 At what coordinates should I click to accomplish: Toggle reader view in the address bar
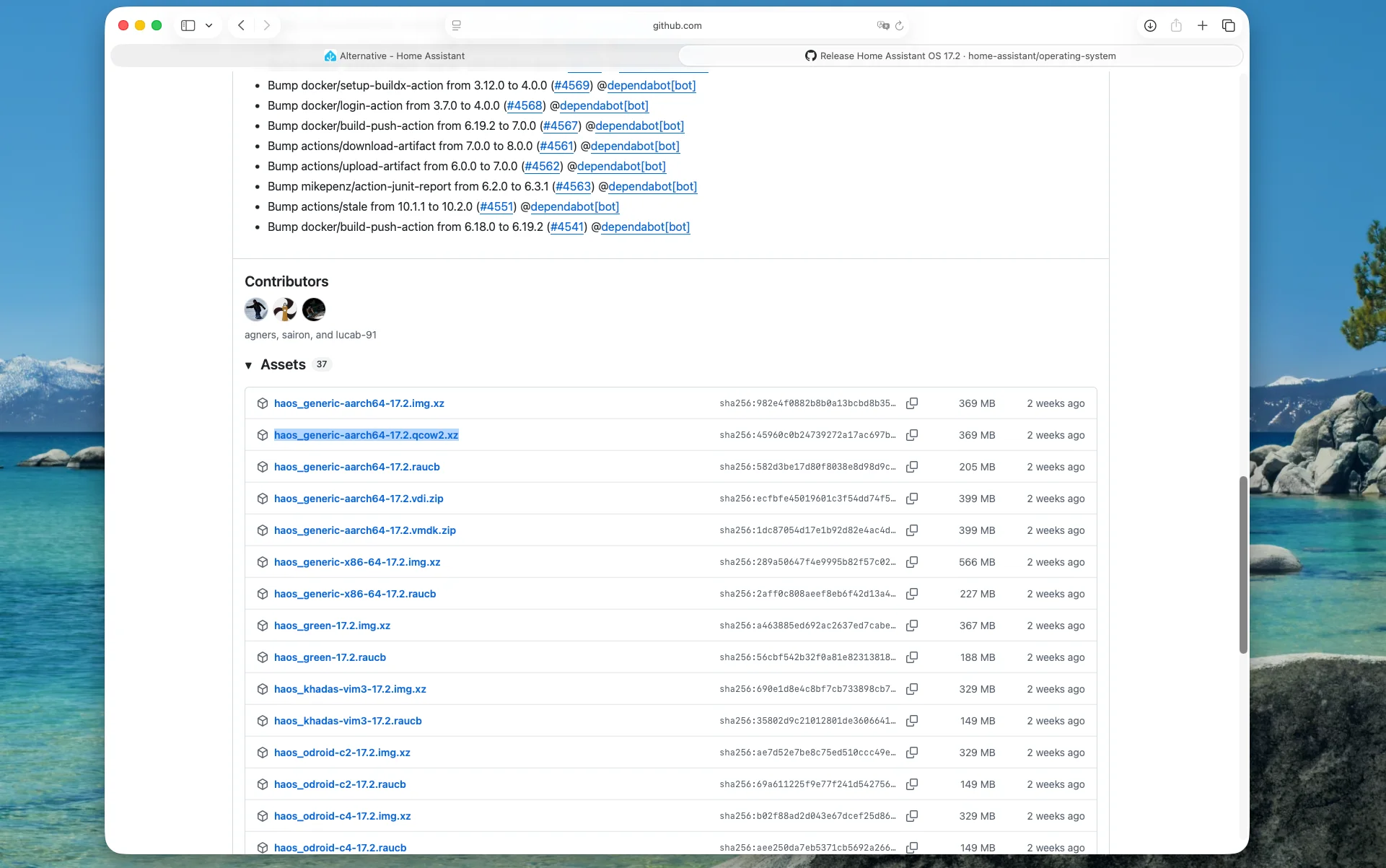pyautogui.click(x=456, y=25)
